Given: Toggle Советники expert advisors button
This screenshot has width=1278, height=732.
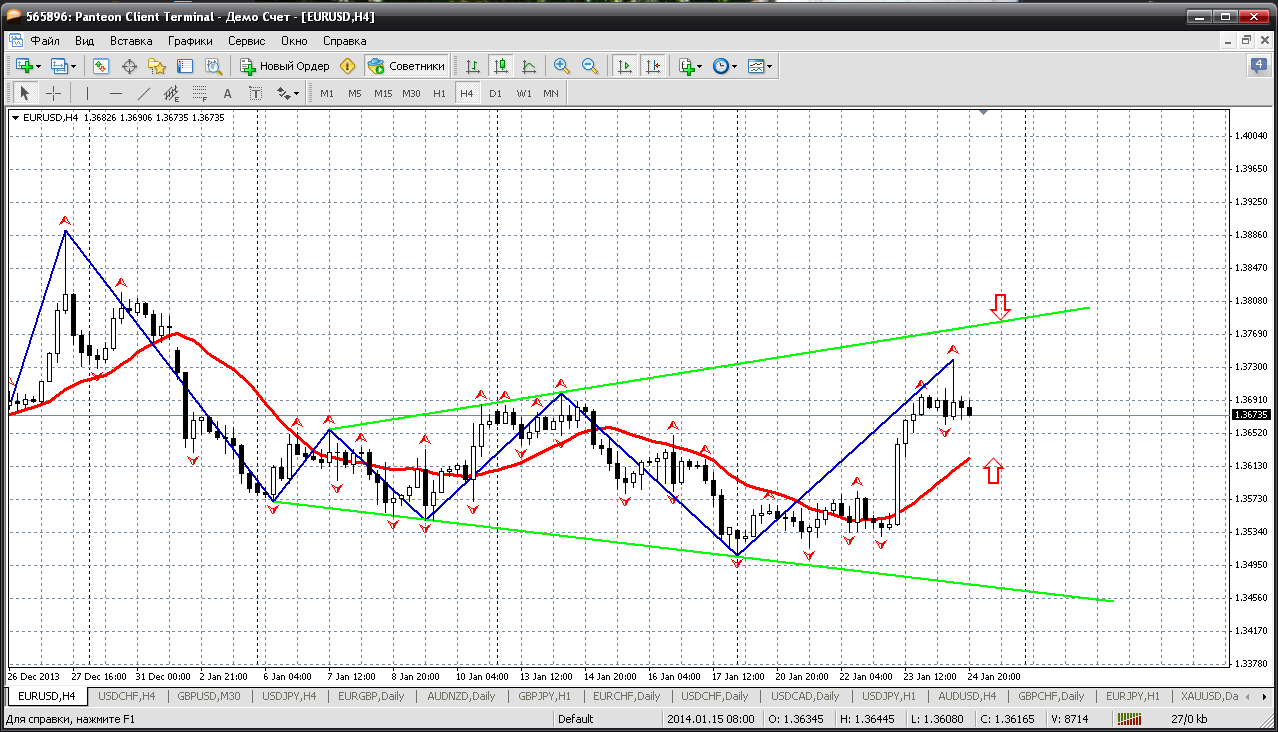Looking at the screenshot, I should [x=406, y=66].
